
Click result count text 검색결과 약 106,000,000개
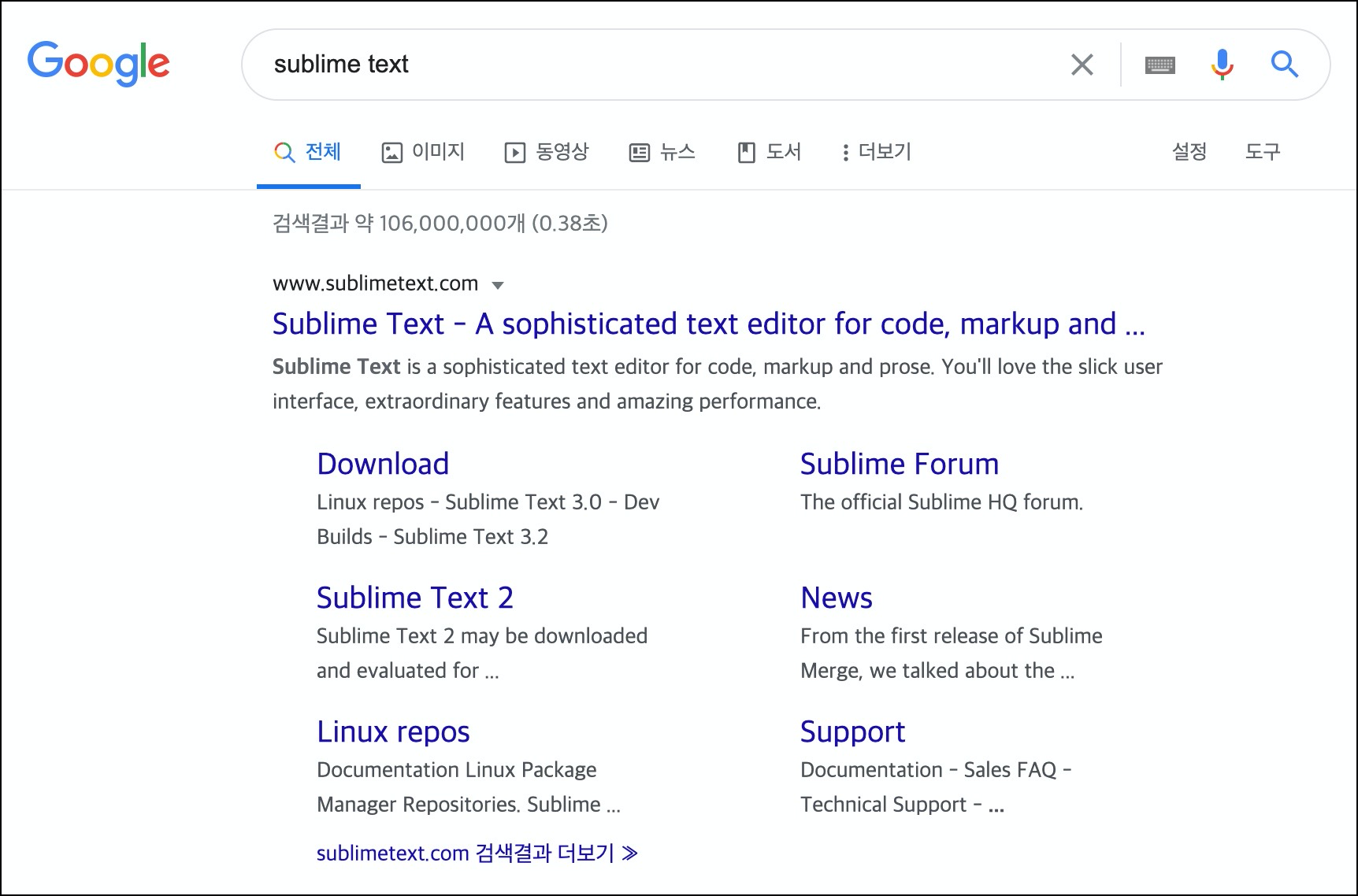399,224
